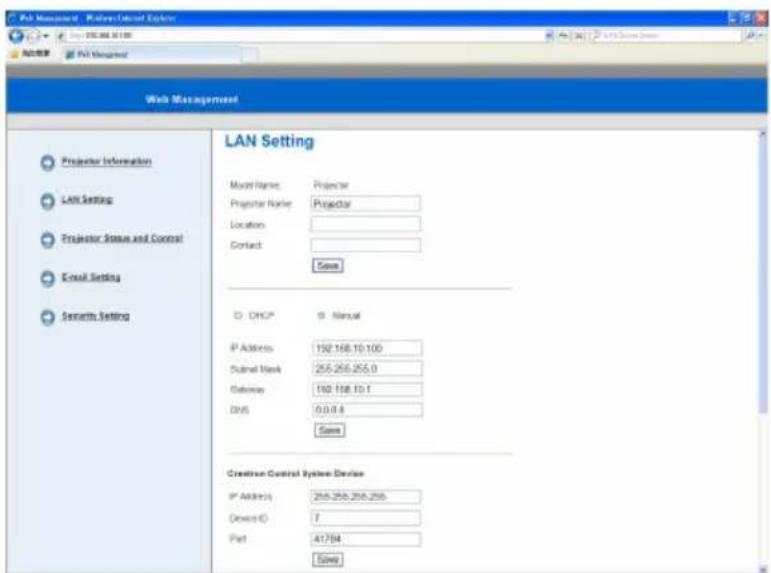Click the Stop loading icon
The height and width of the screenshot is (573, 771).
[580, 35]
